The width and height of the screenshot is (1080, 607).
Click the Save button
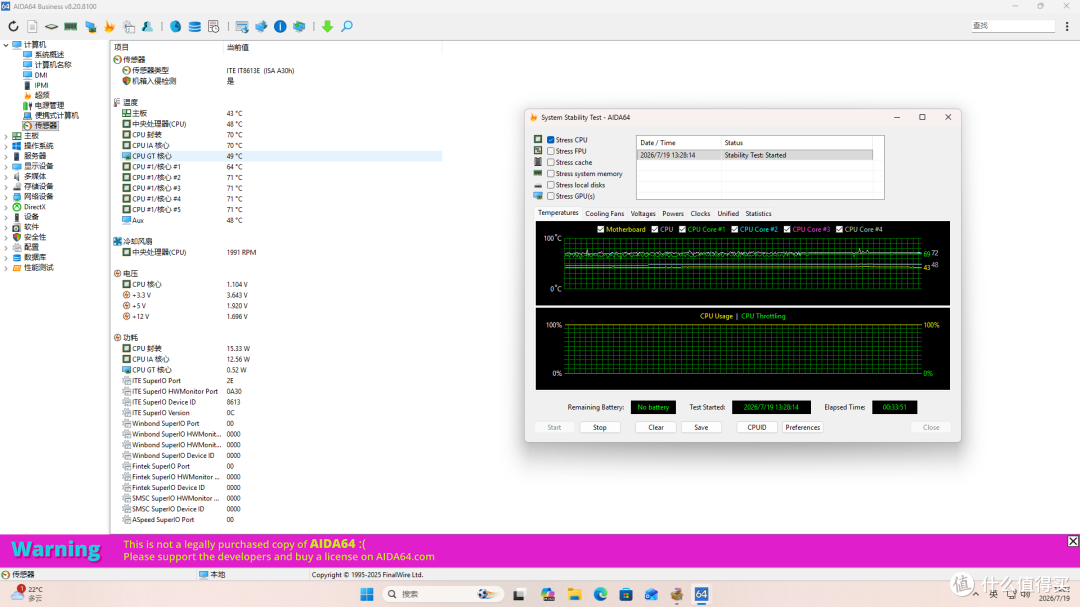[701, 427]
